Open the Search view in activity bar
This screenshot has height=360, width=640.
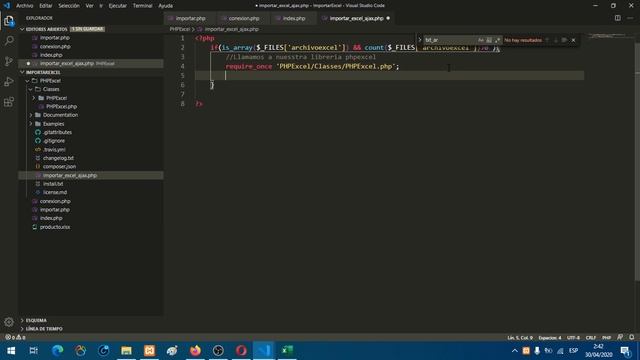tap(9, 40)
